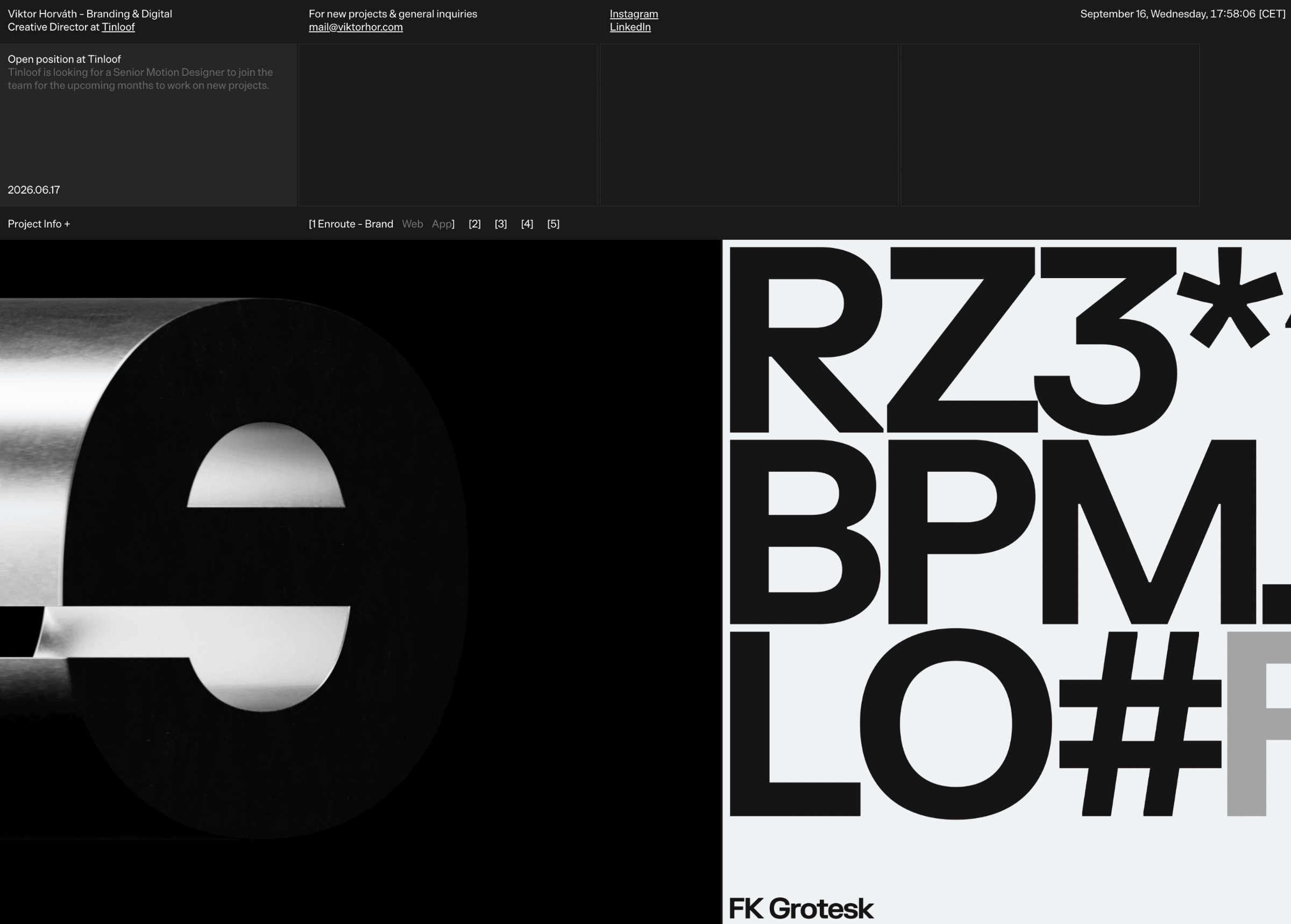Select the fourth empty news card
The width and height of the screenshot is (1291, 924).
point(1050,125)
